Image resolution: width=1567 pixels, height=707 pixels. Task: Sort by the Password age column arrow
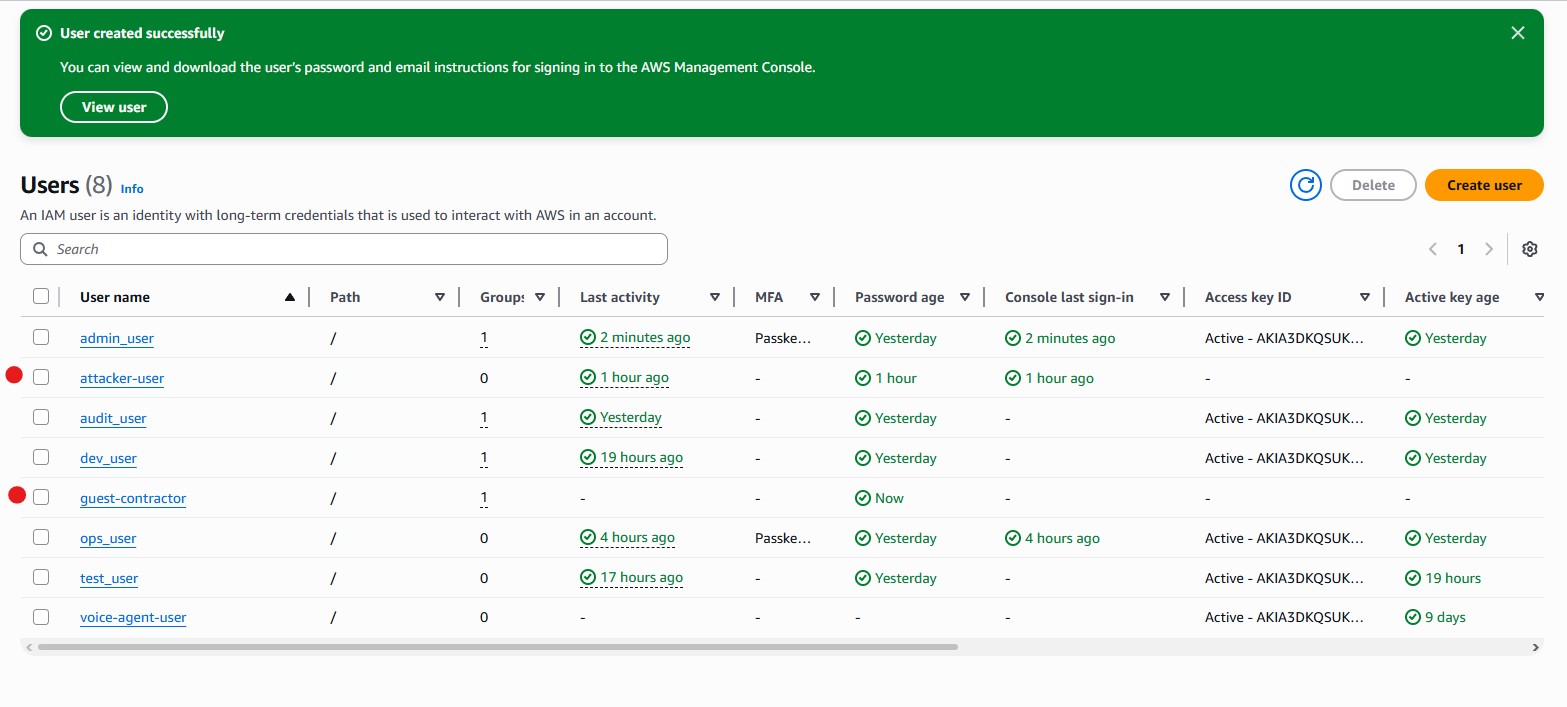coord(965,297)
